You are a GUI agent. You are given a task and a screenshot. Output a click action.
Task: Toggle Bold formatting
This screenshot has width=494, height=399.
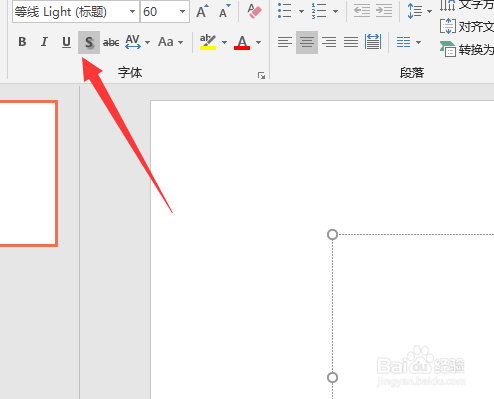coord(22,42)
